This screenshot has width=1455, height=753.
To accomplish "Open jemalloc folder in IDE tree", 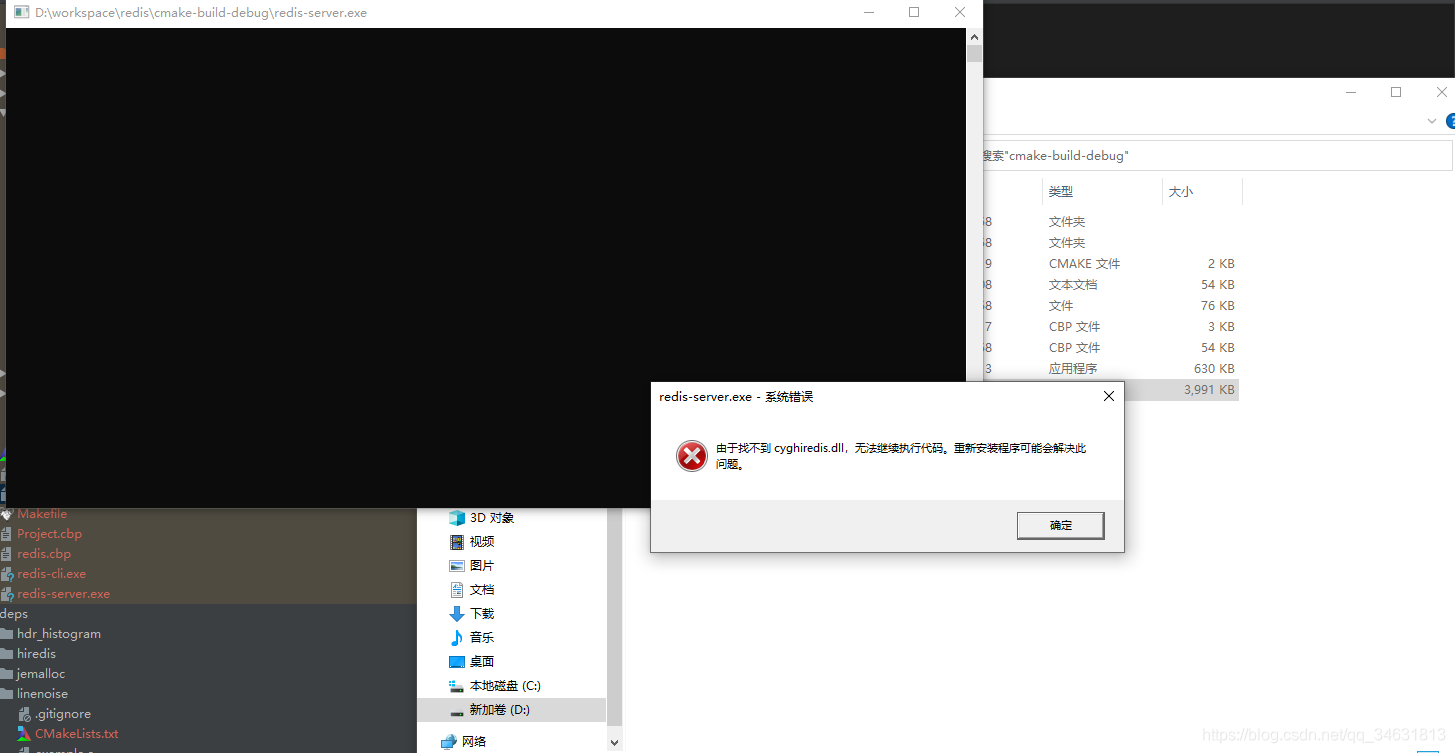I will [x=41, y=674].
